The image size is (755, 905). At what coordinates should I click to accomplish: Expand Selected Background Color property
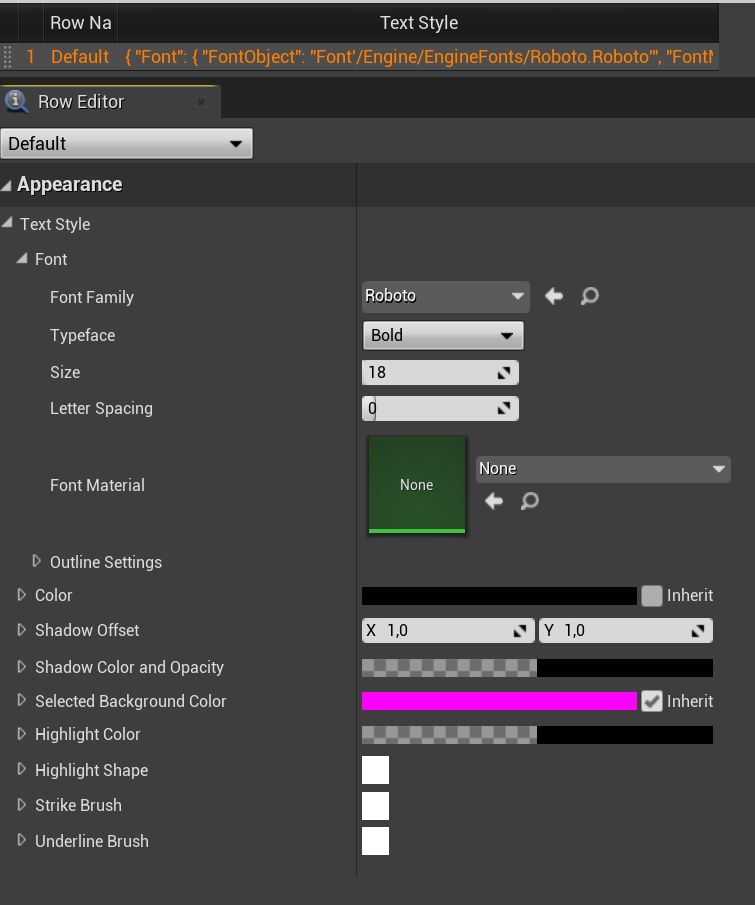[x=21, y=700]
